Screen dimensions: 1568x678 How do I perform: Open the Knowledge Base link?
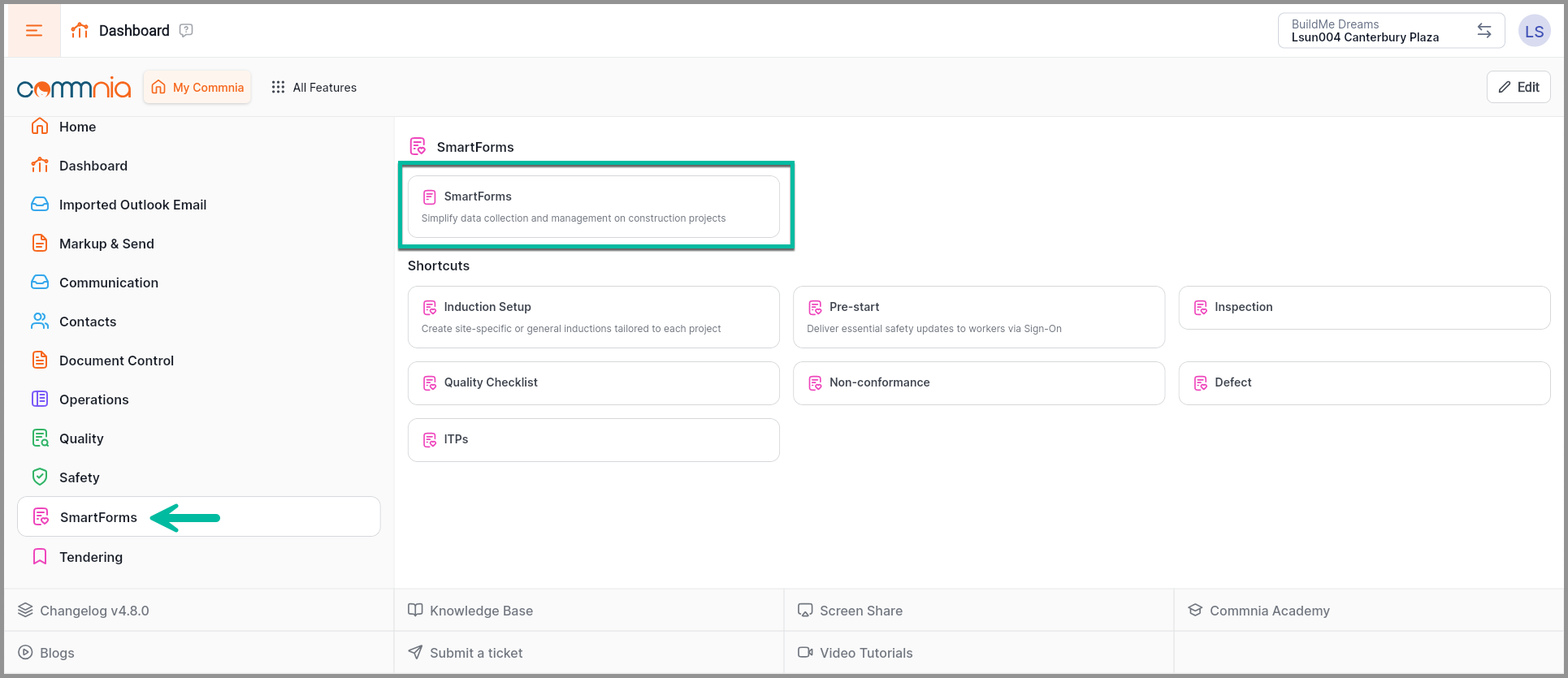(x=481, y=611)
